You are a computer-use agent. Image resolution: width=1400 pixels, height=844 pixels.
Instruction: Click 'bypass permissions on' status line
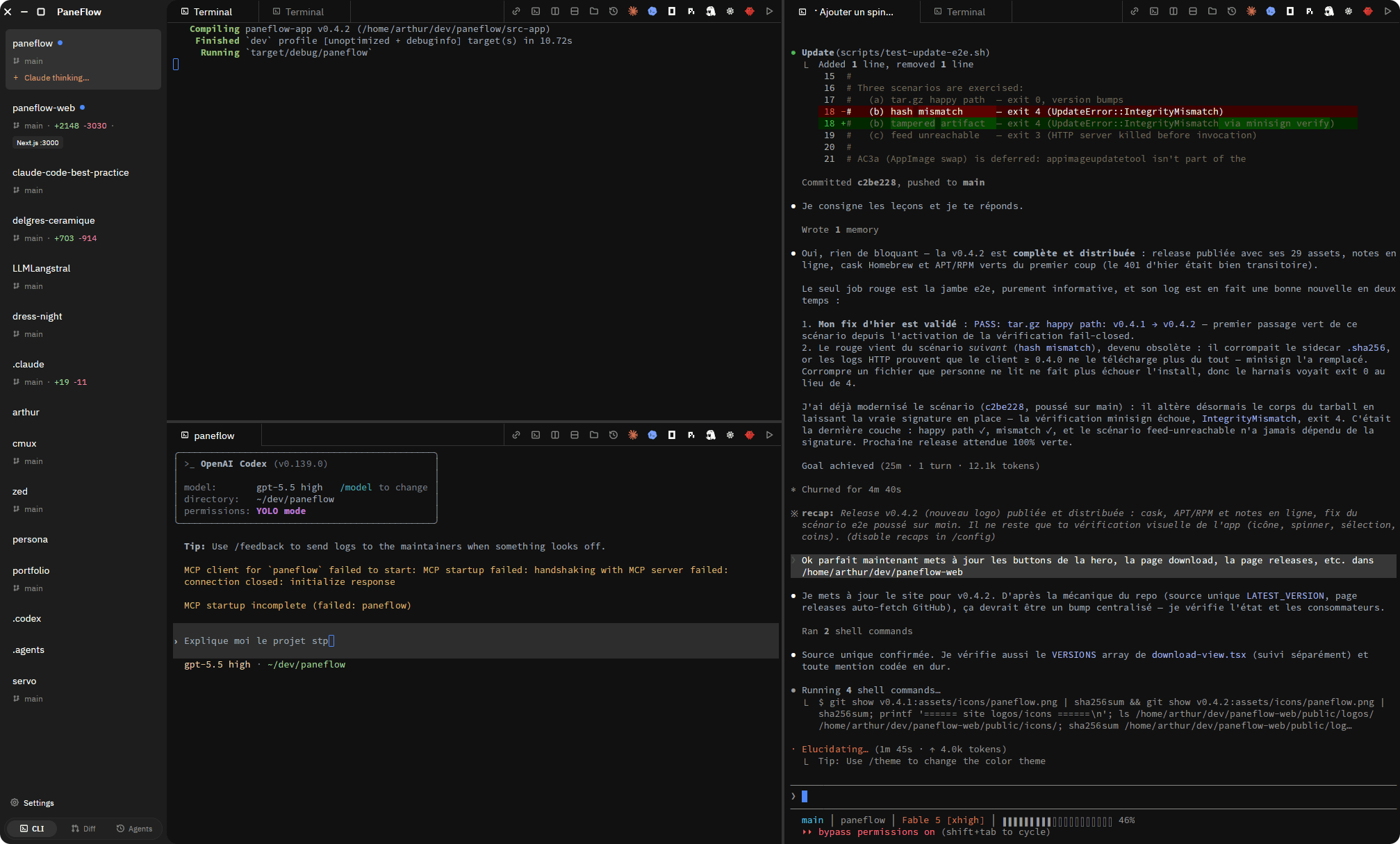876,832
